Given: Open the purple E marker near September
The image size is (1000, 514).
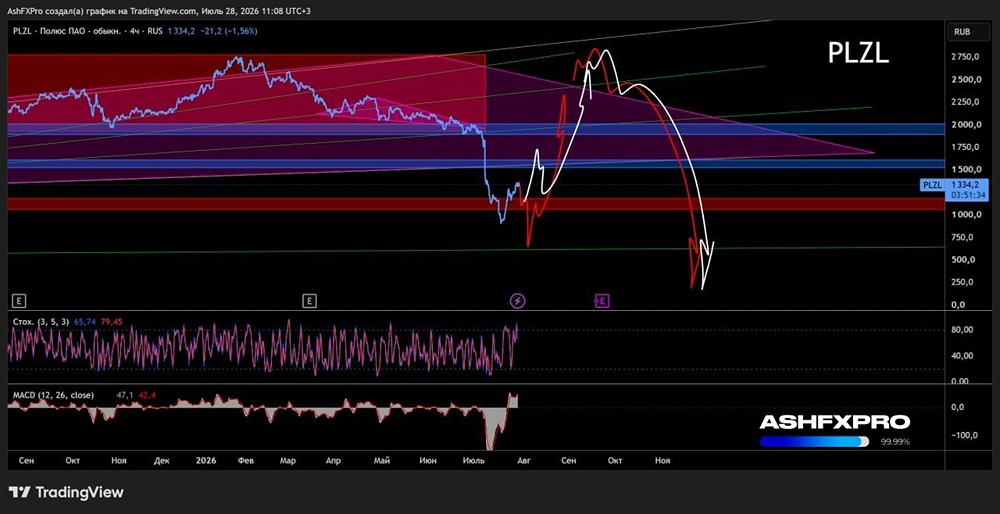Looking at the screenshot, I should pyautogui.click(x=602, y=300).
